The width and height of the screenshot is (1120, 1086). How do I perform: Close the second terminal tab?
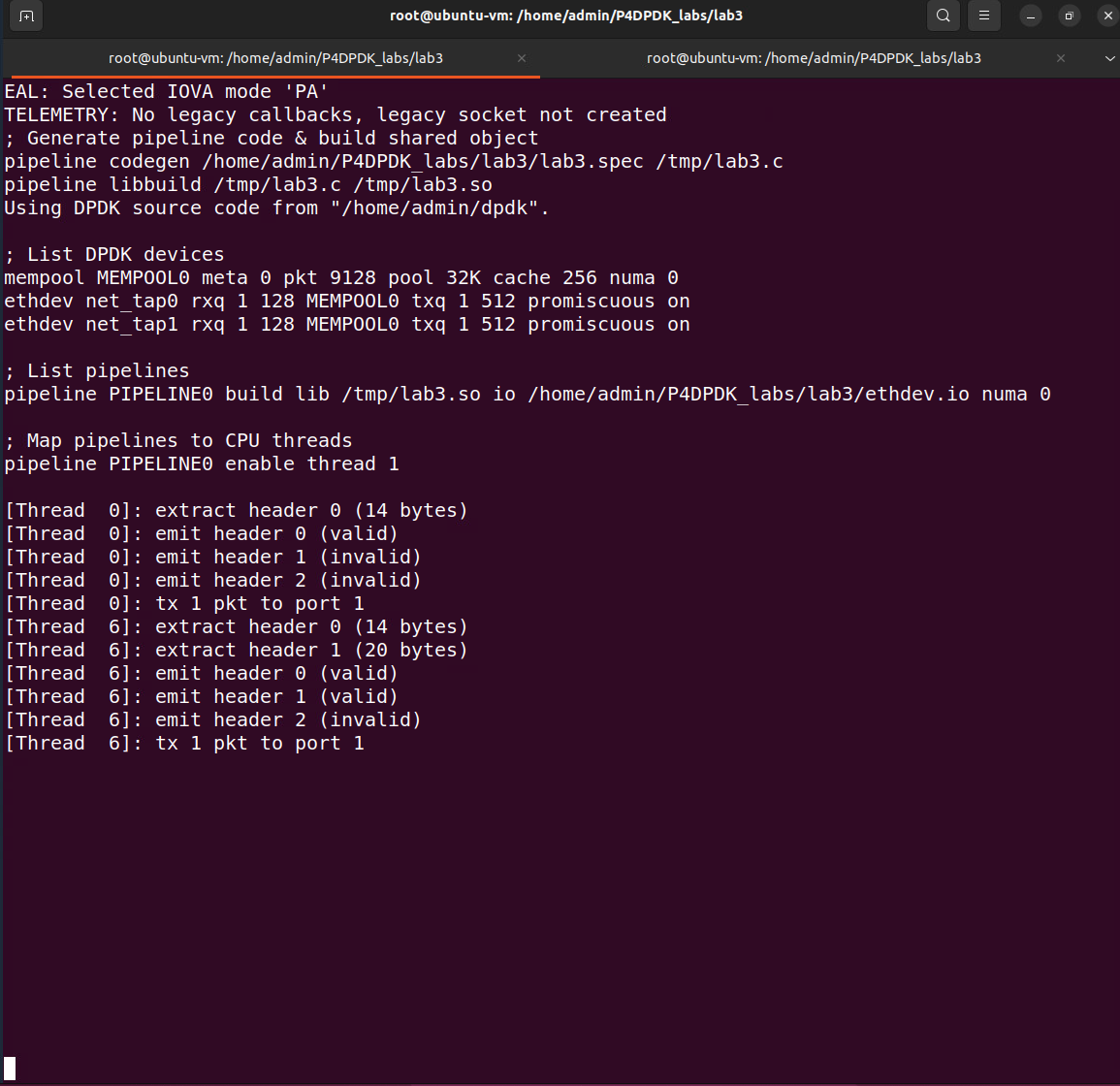1061,58
